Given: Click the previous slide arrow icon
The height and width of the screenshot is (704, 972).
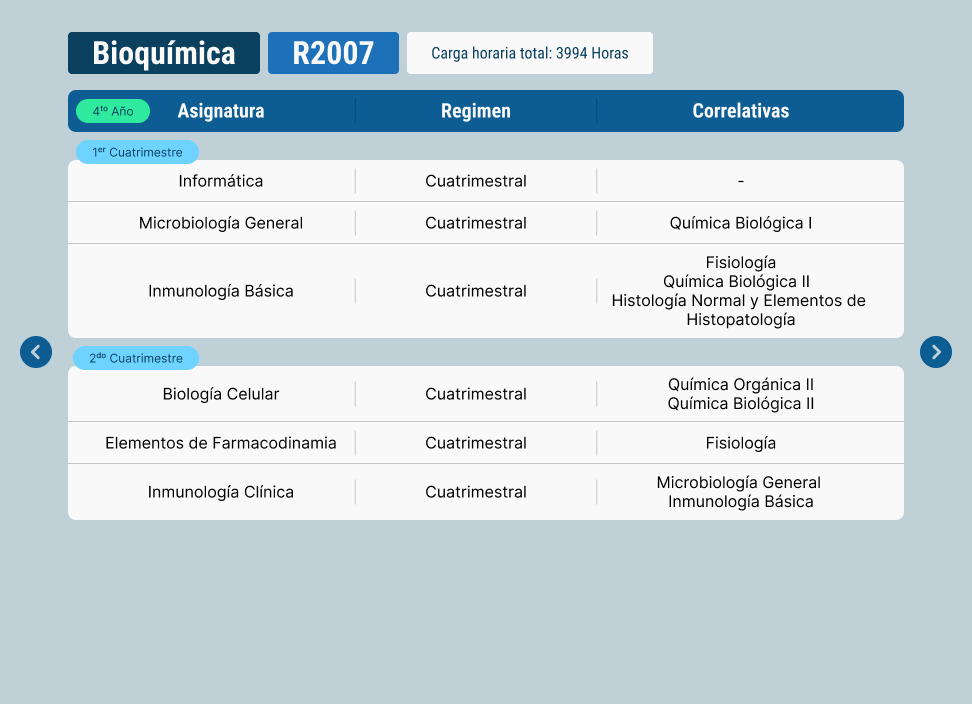Looking at the screenshot, I should (x=36, y=352).
